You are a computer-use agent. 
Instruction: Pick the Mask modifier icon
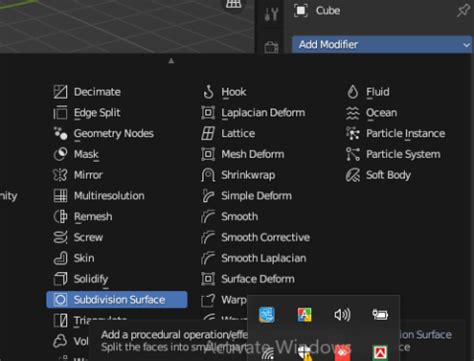pos(60,154)
